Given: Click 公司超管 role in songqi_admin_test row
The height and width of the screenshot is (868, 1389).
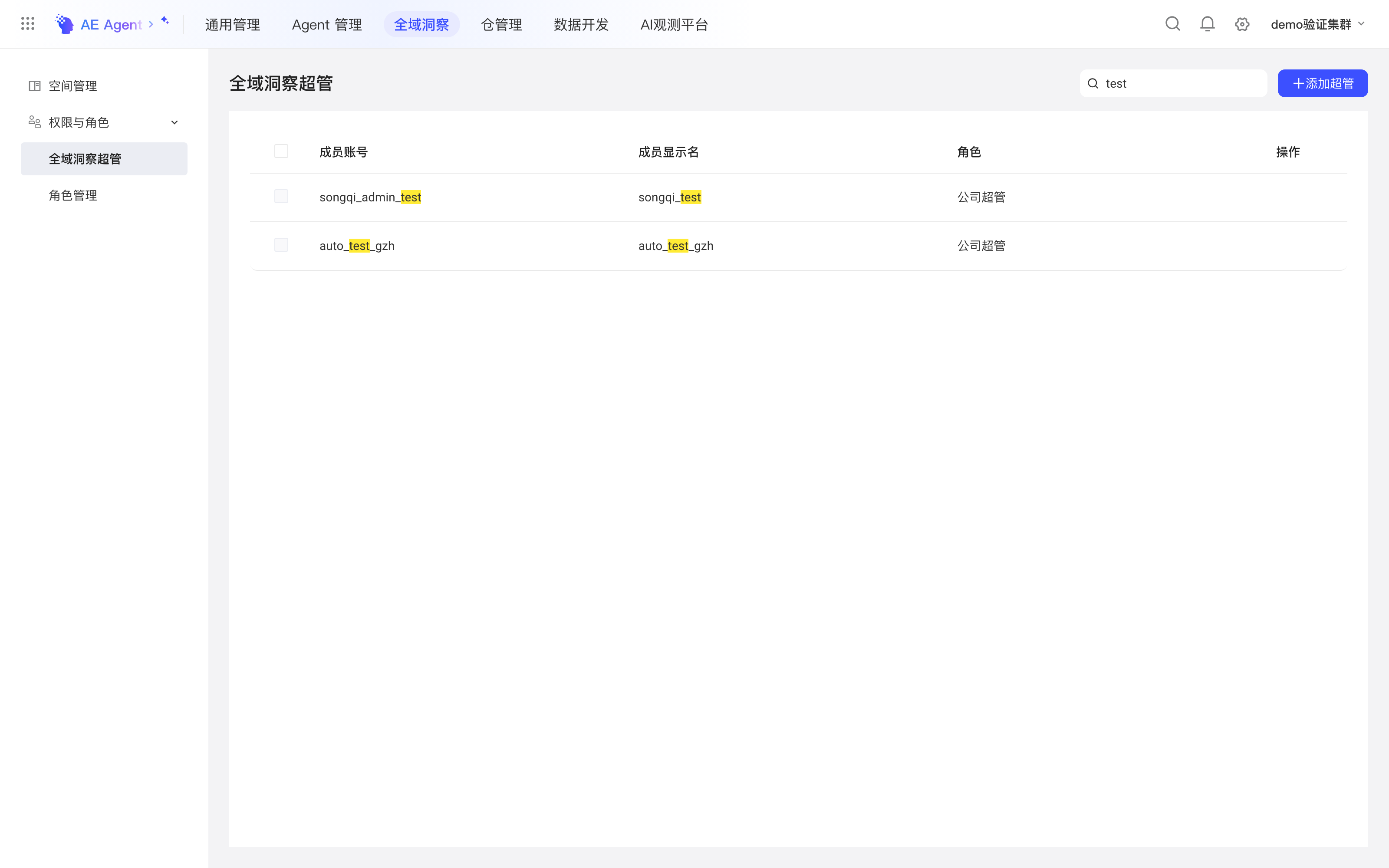Looking at the screenshot, I should click(x=981, y=197).
